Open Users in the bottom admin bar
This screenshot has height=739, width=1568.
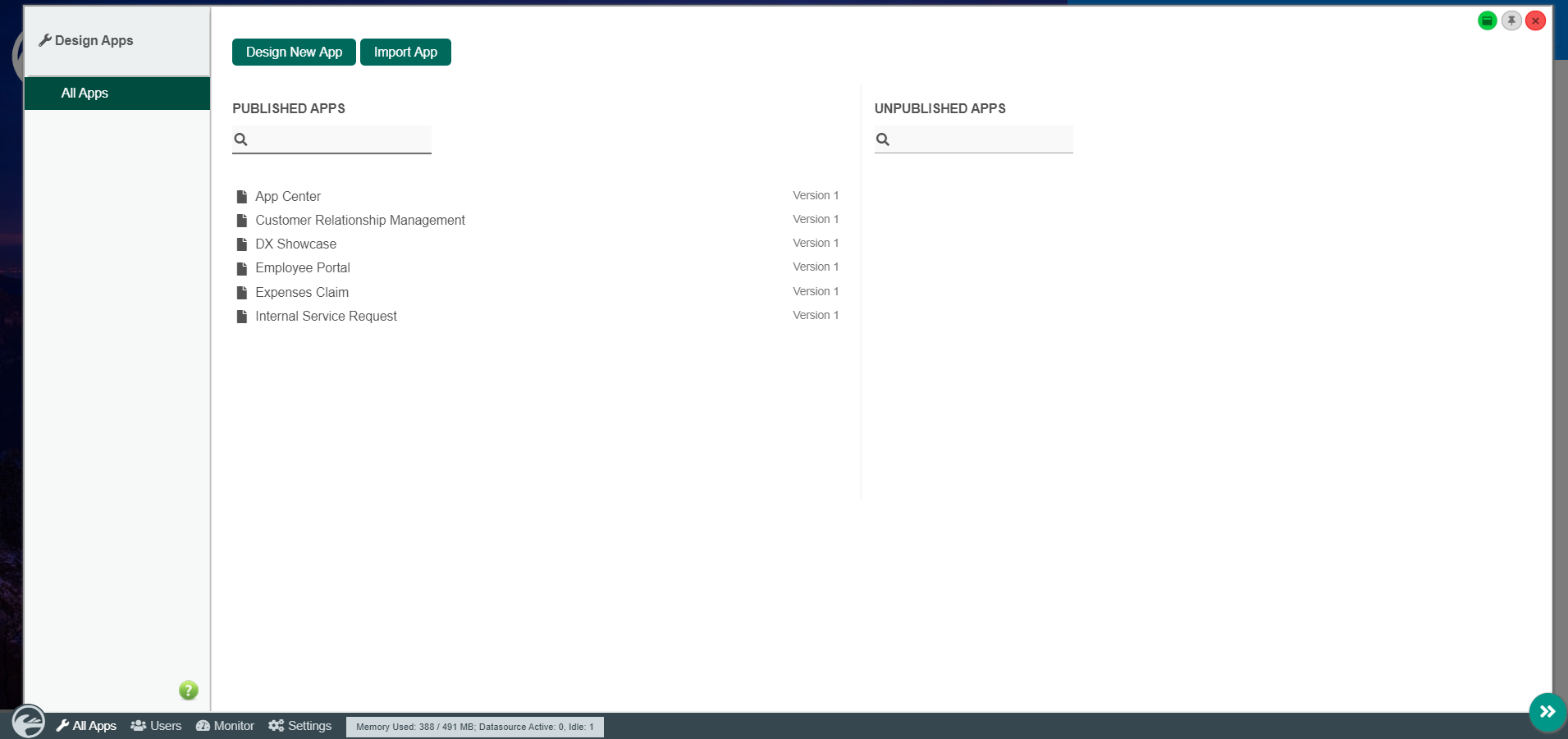click(x=156, y=726)
